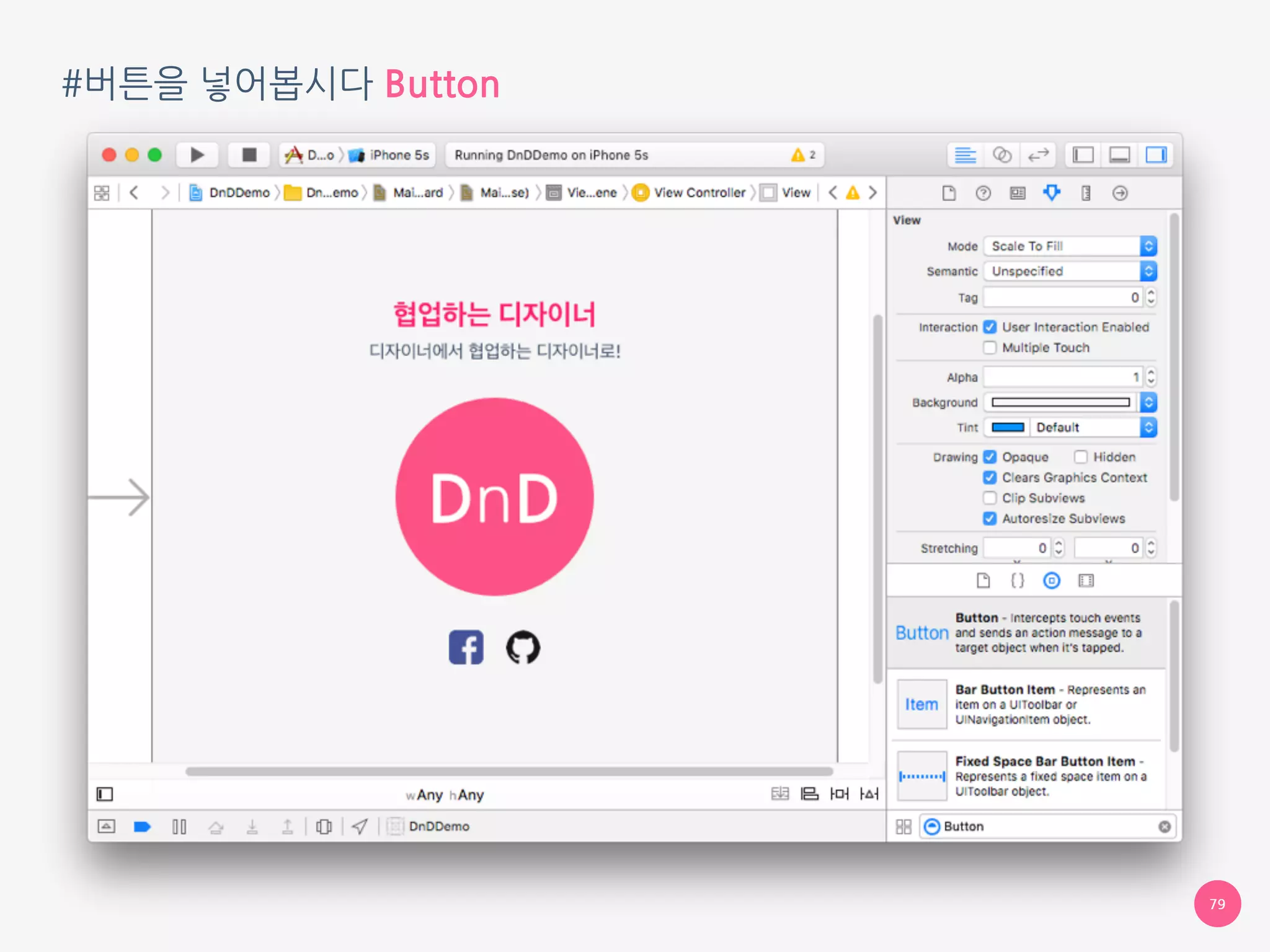Click the View Controller breadcrumb

coord(690,193)
